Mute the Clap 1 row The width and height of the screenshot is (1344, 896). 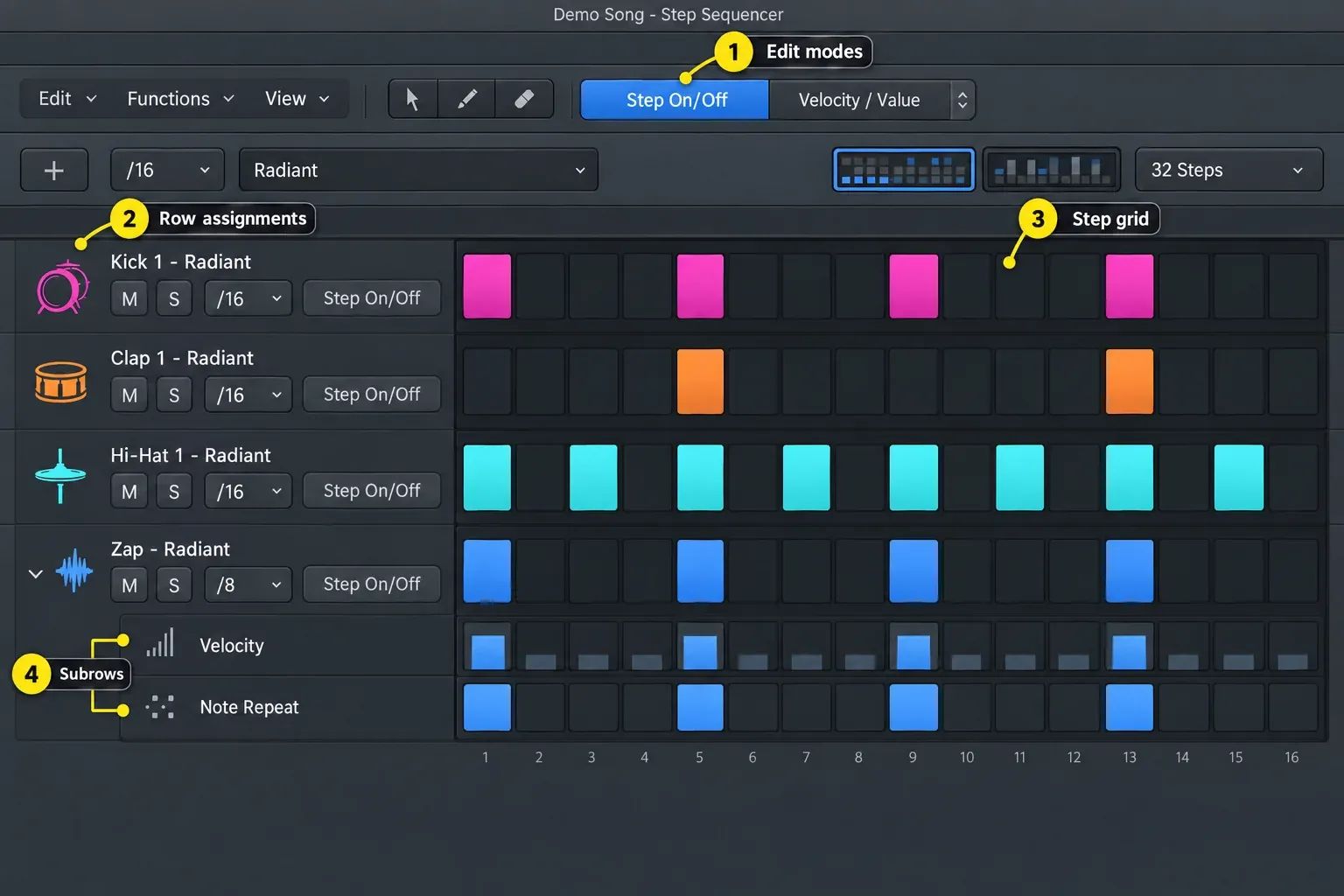click(x=129, y=395)
